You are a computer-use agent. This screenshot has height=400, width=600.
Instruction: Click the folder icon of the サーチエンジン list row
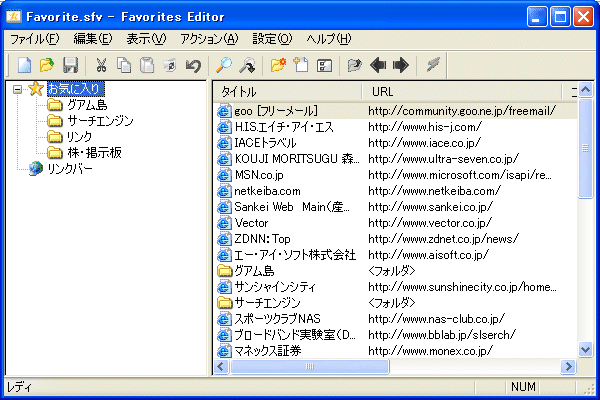tap(225, 303)
